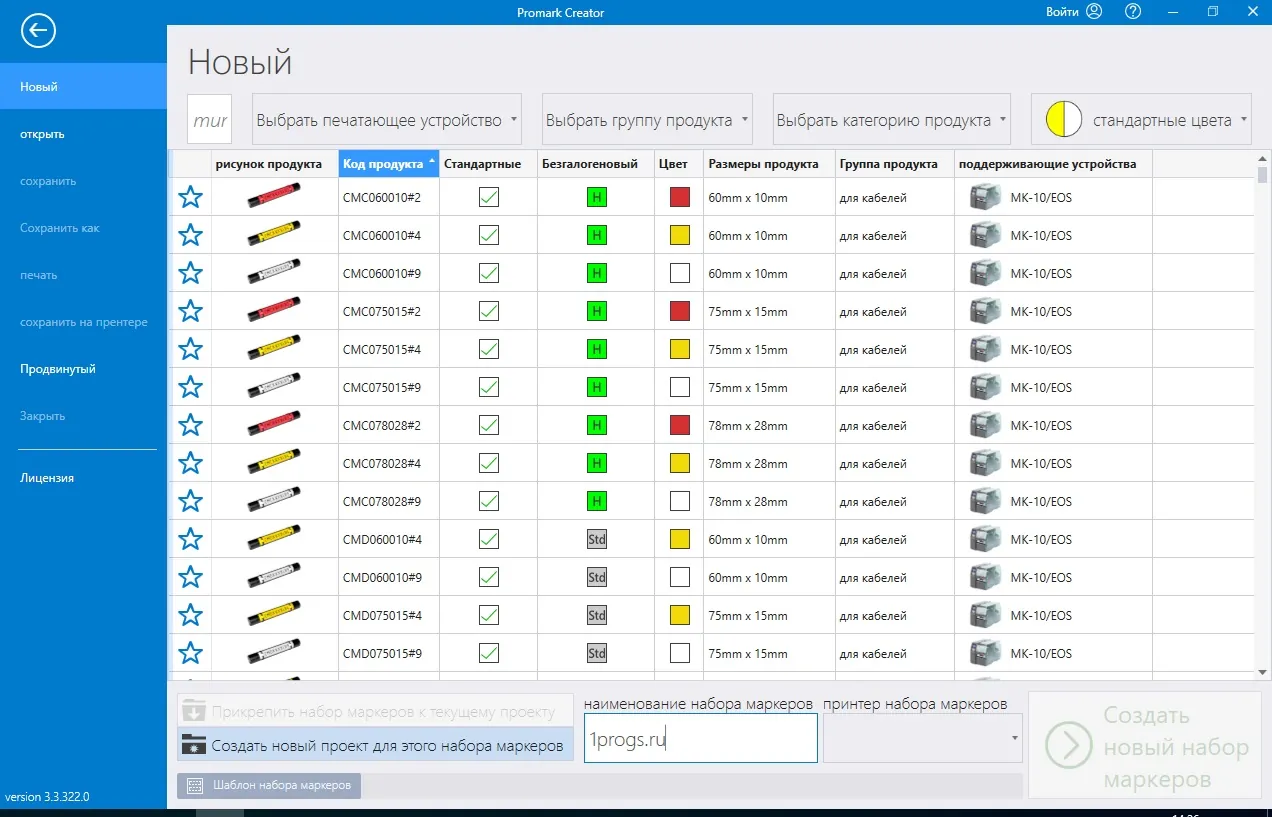Star the CMC078028#2 row
Screen dimensions: 1272x817
190,425
